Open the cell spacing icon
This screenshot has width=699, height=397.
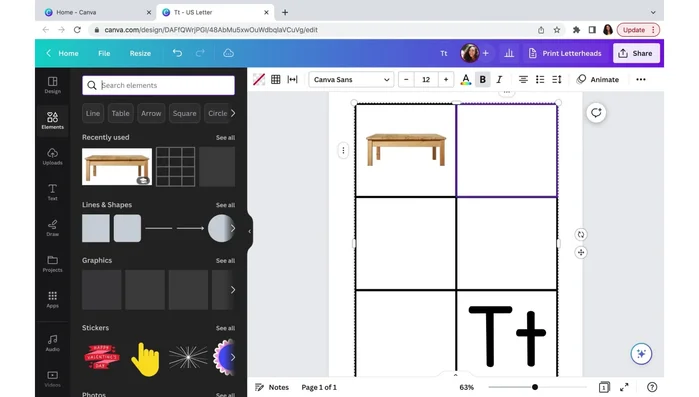click(x=292, y=79)
